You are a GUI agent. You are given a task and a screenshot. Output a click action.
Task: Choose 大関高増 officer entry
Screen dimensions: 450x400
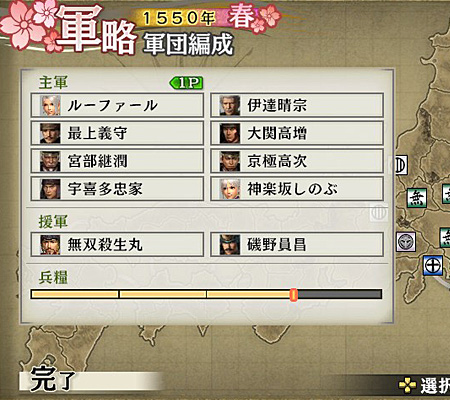[297, 133]
